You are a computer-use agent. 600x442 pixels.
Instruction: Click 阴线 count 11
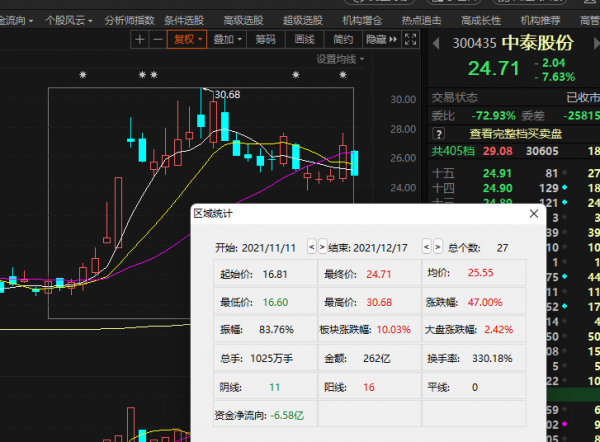pyautogui.click(x=274, y=387)
